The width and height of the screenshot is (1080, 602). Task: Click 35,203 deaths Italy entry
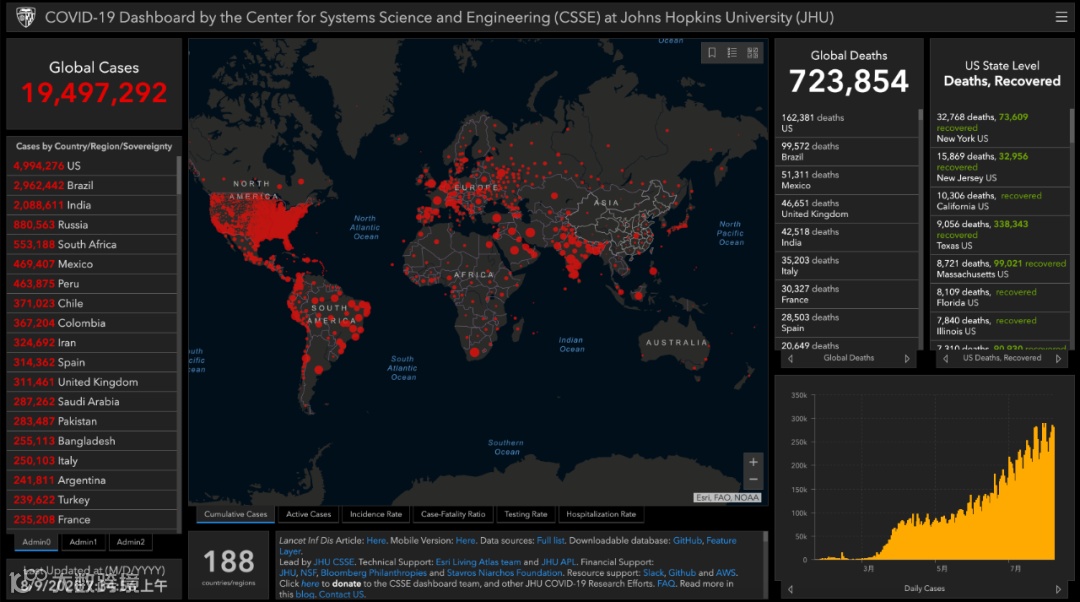tap(847, 266)
